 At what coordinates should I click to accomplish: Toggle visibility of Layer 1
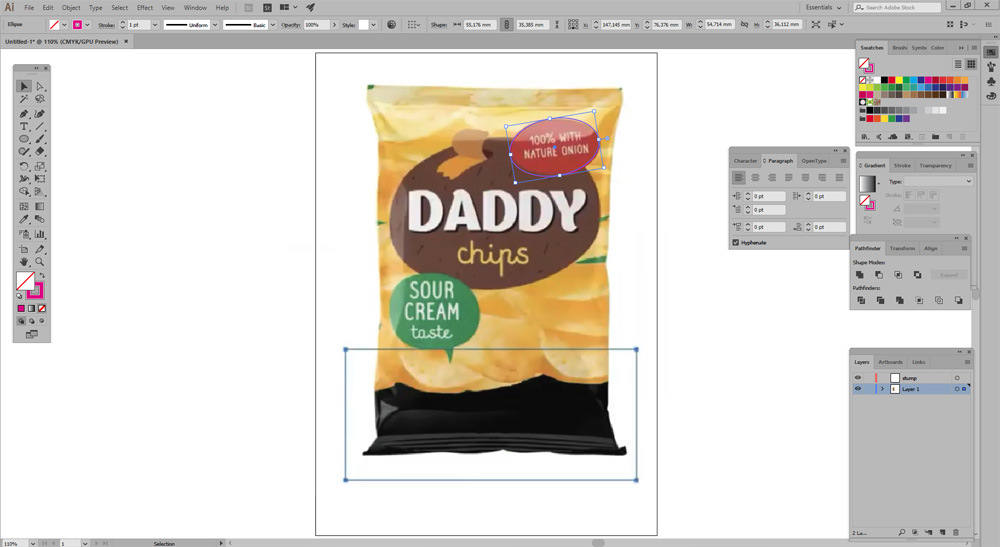(x=858, y=389)
